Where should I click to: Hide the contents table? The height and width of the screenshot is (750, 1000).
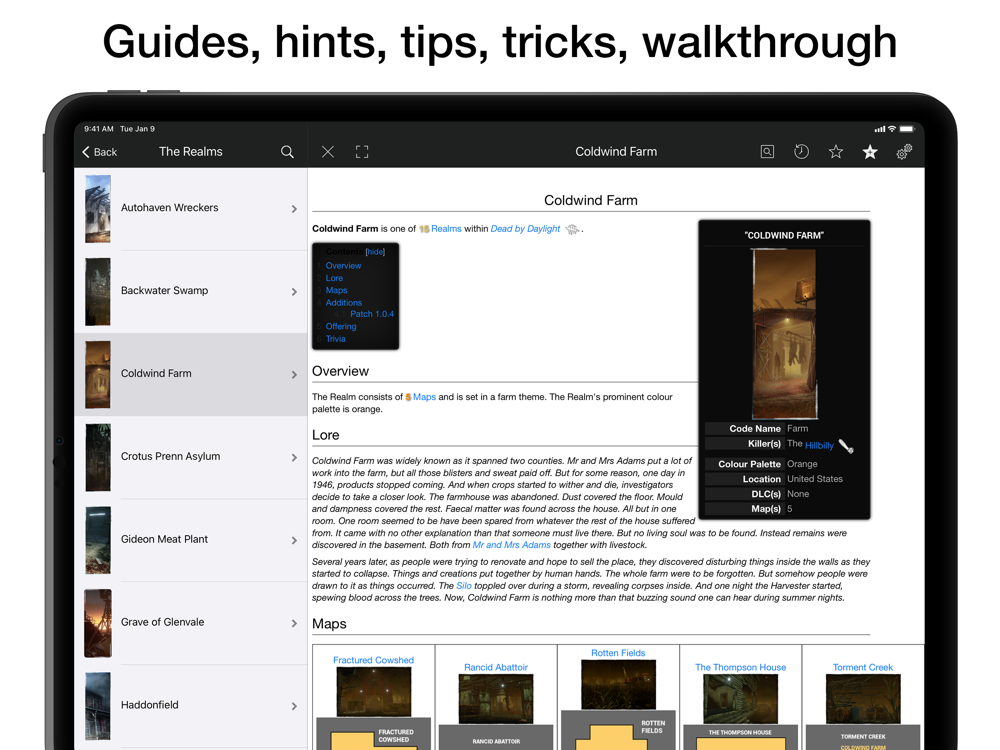(375, 252)
